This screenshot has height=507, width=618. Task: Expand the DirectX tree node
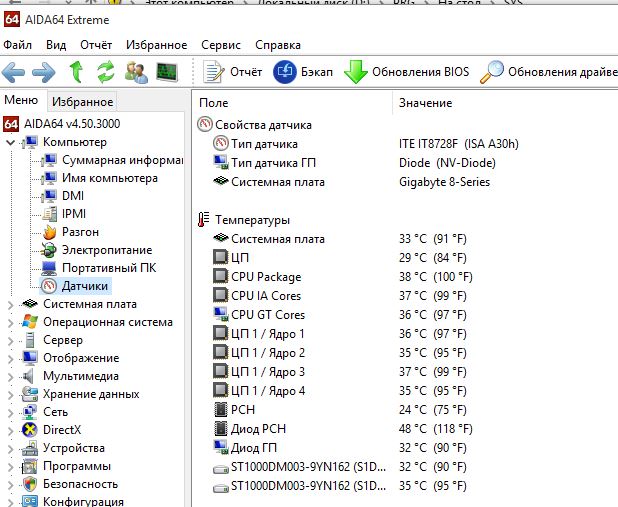pos(11,430)
